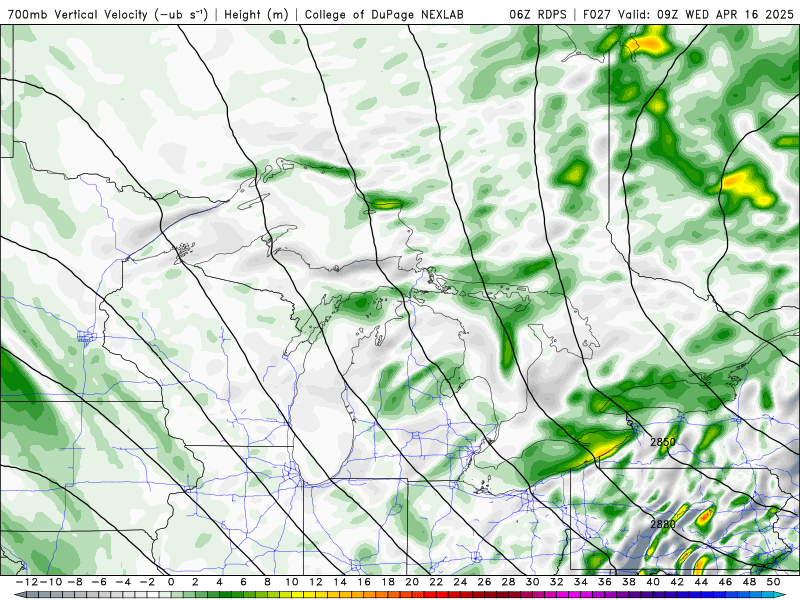Click the '2' value on color scale

pos(195,582)
